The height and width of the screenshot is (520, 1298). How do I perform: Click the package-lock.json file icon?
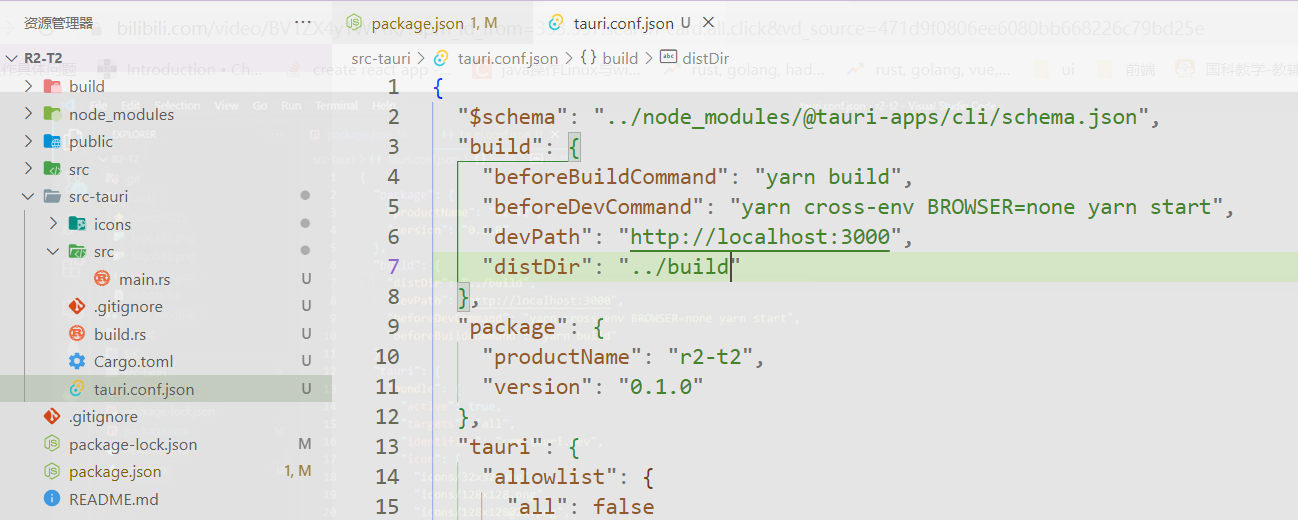[x=52, y=444]
